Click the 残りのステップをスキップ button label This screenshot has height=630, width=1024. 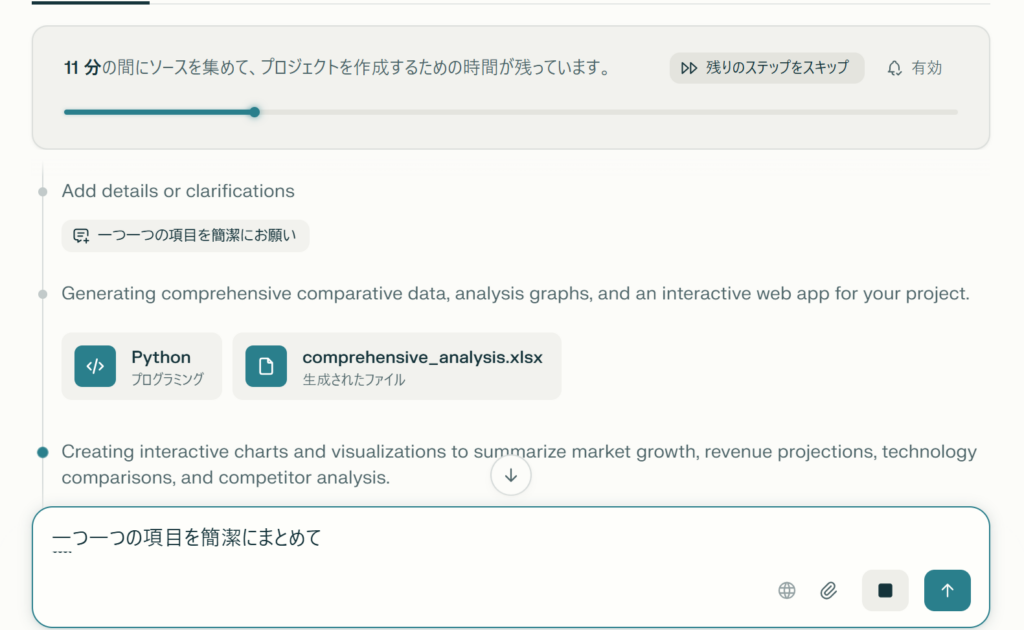click(x=777, y=68)
